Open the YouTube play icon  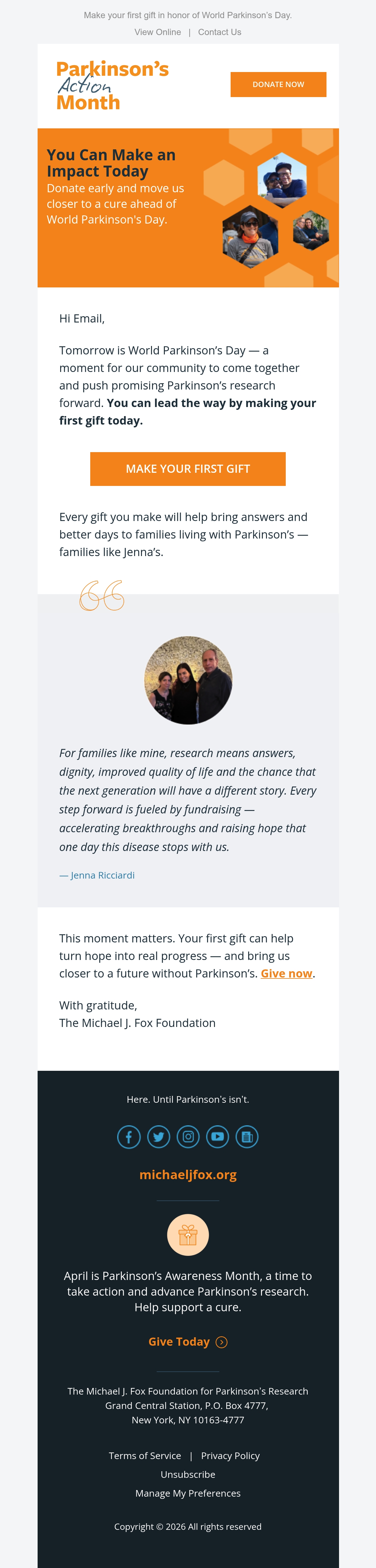tap(217, 1137)
